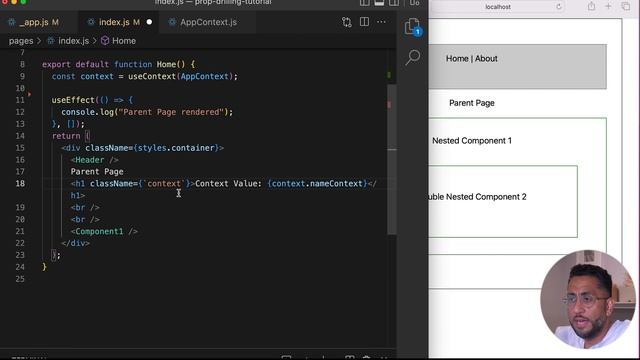Open the Search magnifier in activity bar
640x360 pixels.
pyautogui.click(x=413, y=58)
